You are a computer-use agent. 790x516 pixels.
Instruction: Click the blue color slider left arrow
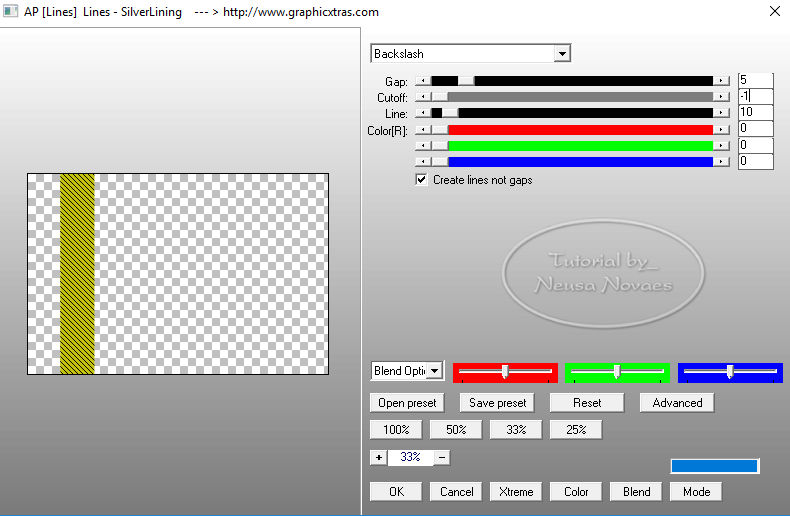[423, 161]
